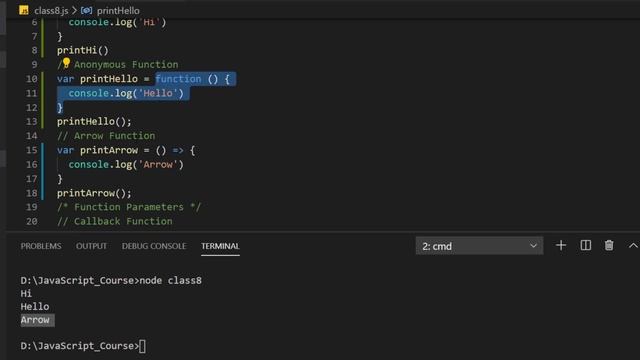Click 'var printHello' declaration on line 10
Viewport: 640px width, 360px height.
coord(97,79)
